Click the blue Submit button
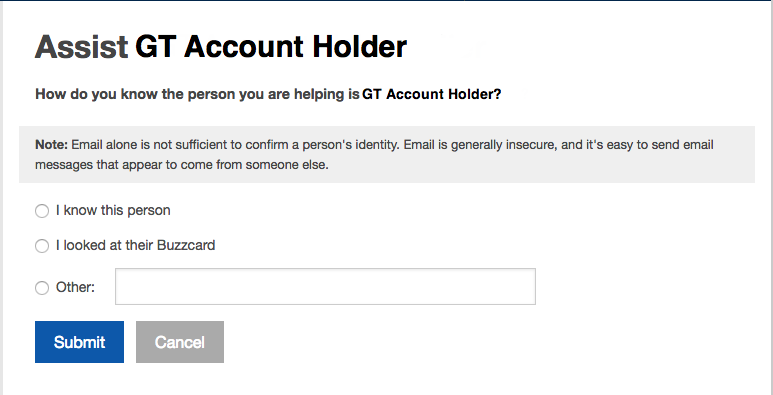The height and width of the screenshot is (395, 773). pyautogui.click(x=79, y=342)
